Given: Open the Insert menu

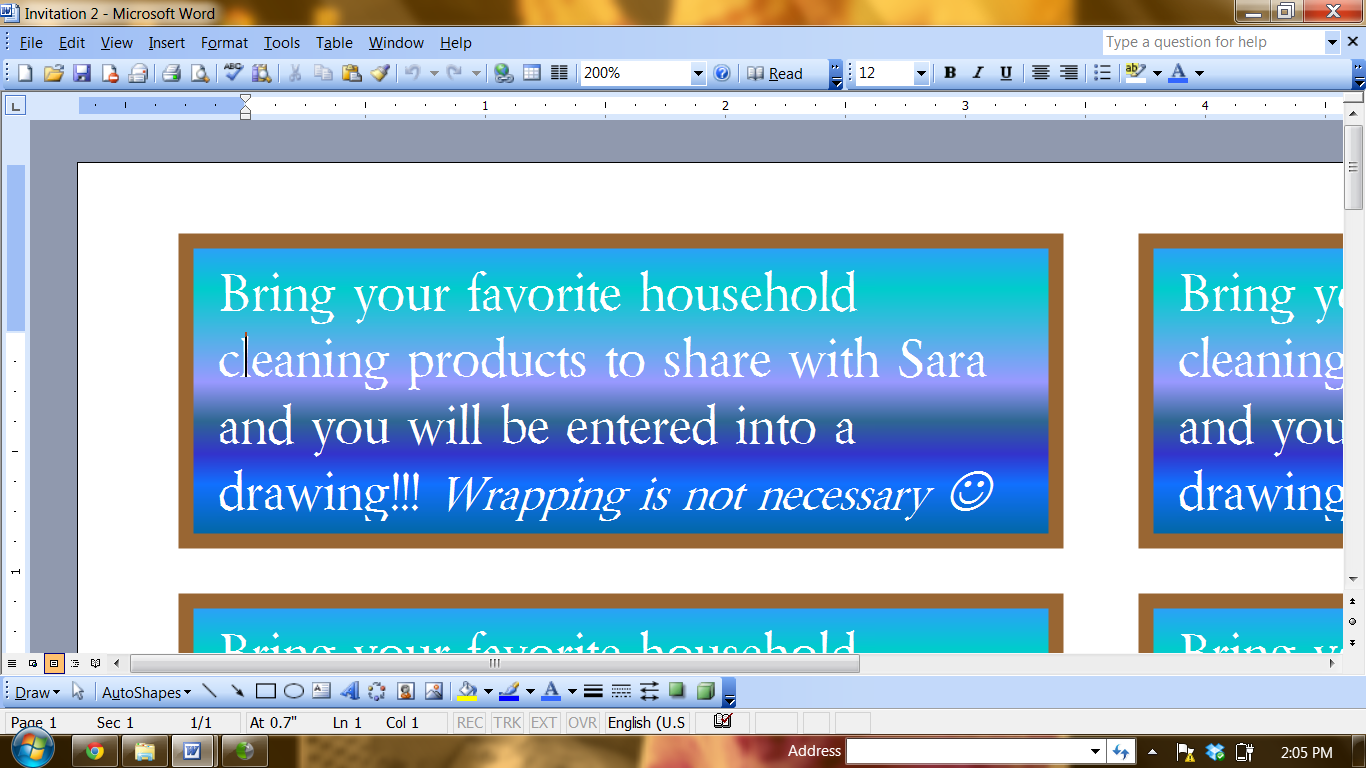Looking at the screenshot, I should pyautogui.click(x=167, y=43).
